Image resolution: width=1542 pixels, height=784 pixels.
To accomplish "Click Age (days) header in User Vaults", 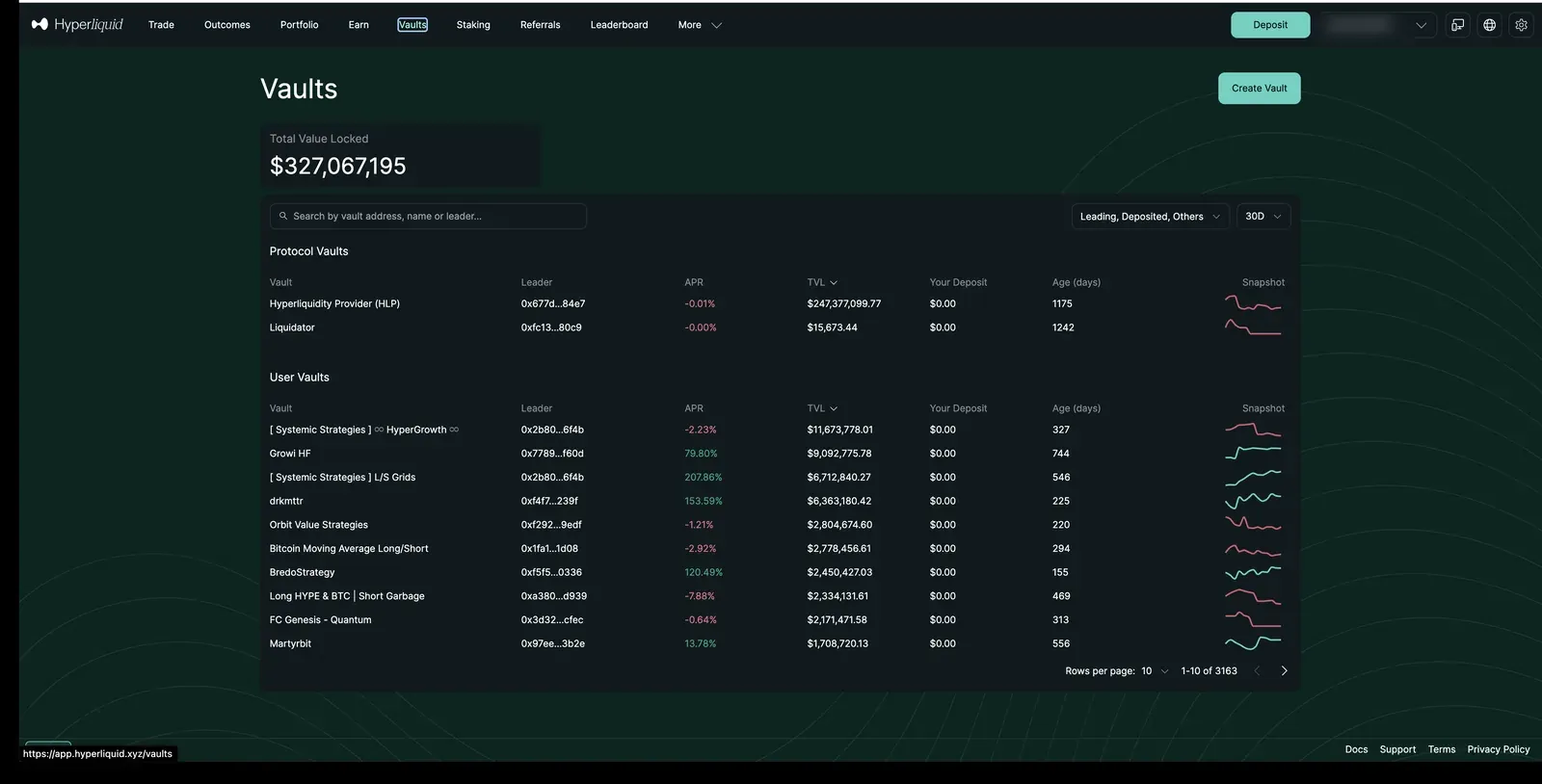I will click(x=1077, y=408).
